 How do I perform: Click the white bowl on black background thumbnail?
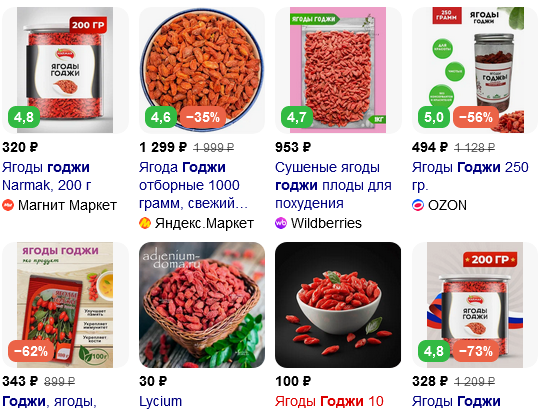tap(338, 305)
